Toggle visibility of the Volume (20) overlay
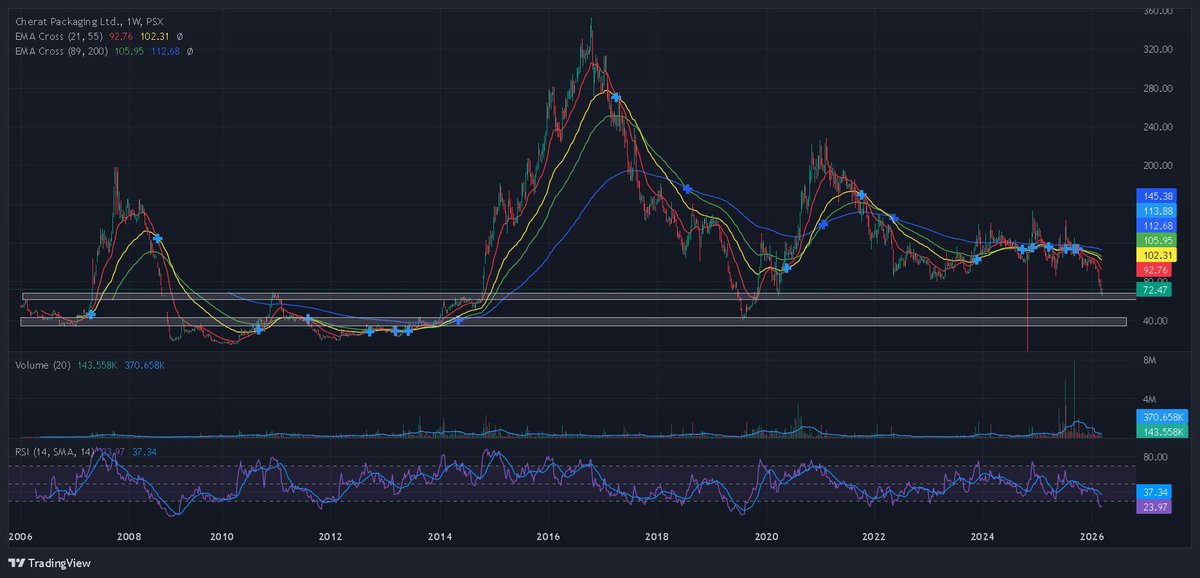This screenshot has width=1200, height=578. 42,364
